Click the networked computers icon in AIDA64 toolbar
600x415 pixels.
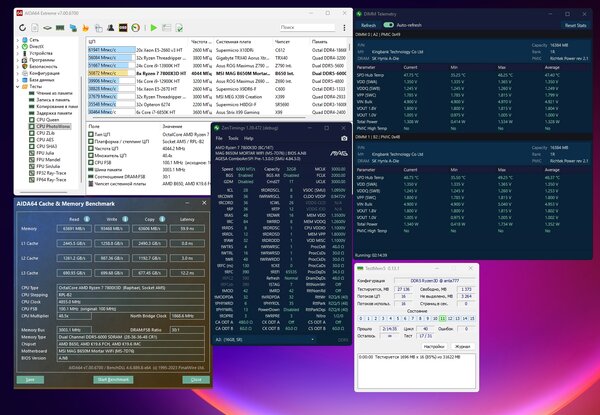click(x=73, y=28)
